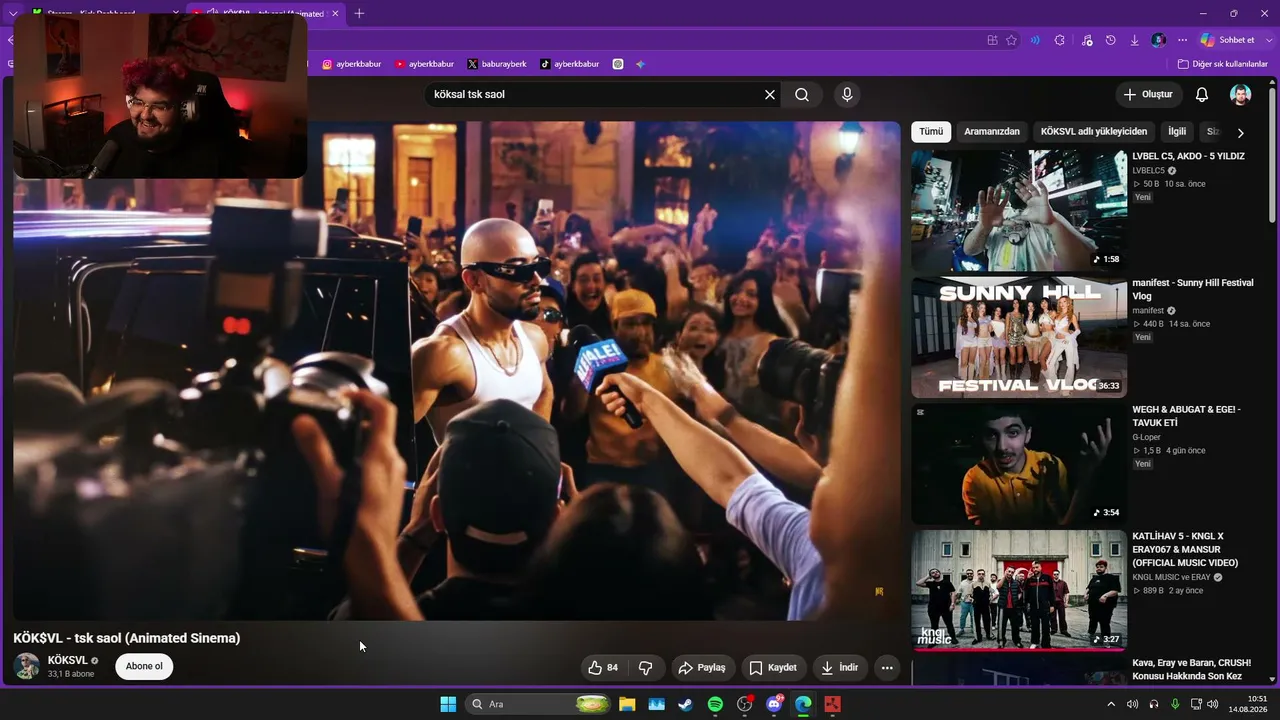Viewport: 1280px width, 720px height.
Task: Click the 'Kava, Eray ve Baran, CRUSH!' title
Action: tap(1191, 670)
